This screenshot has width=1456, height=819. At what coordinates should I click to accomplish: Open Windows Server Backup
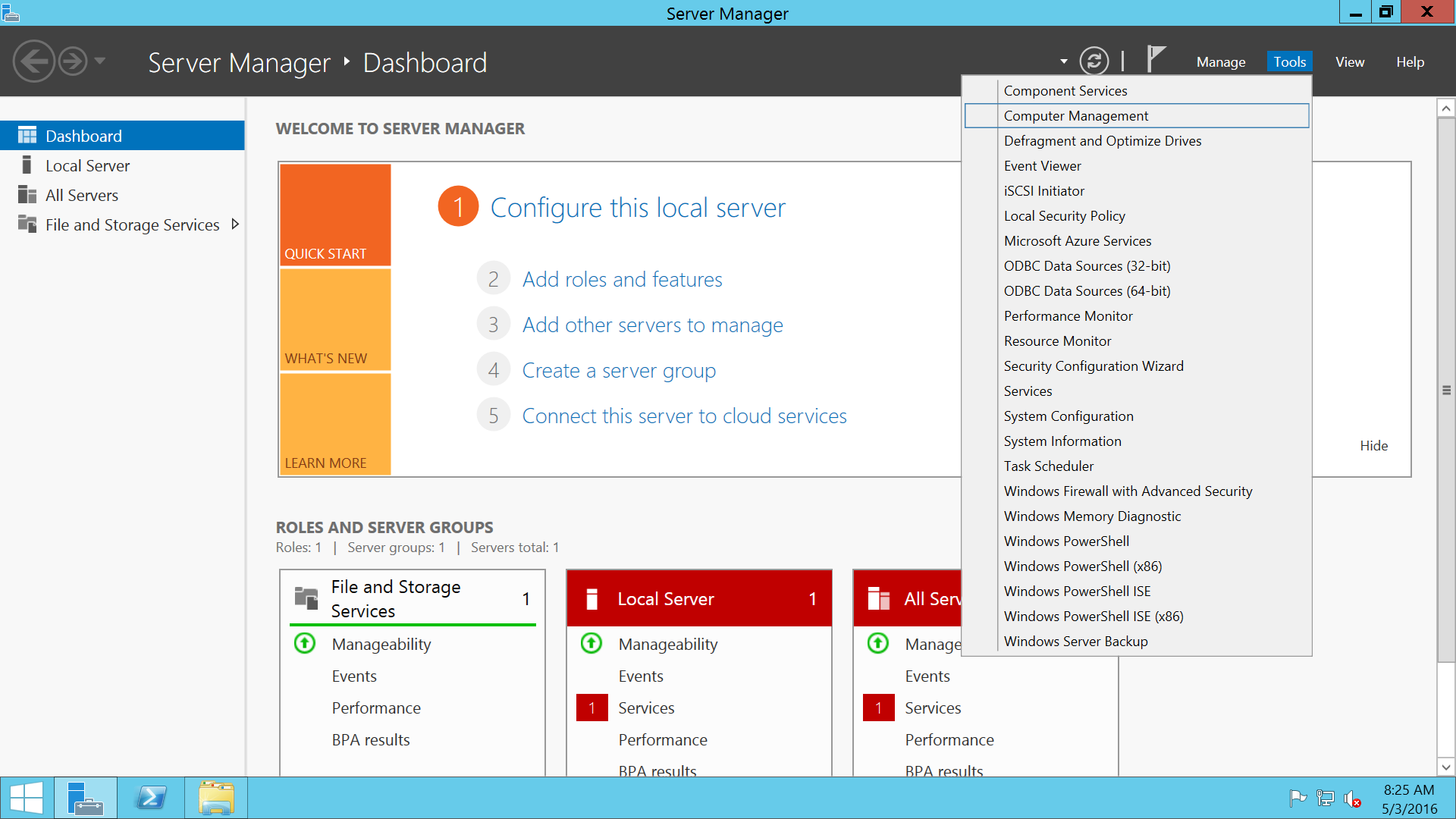click(x=1137, y=642)
